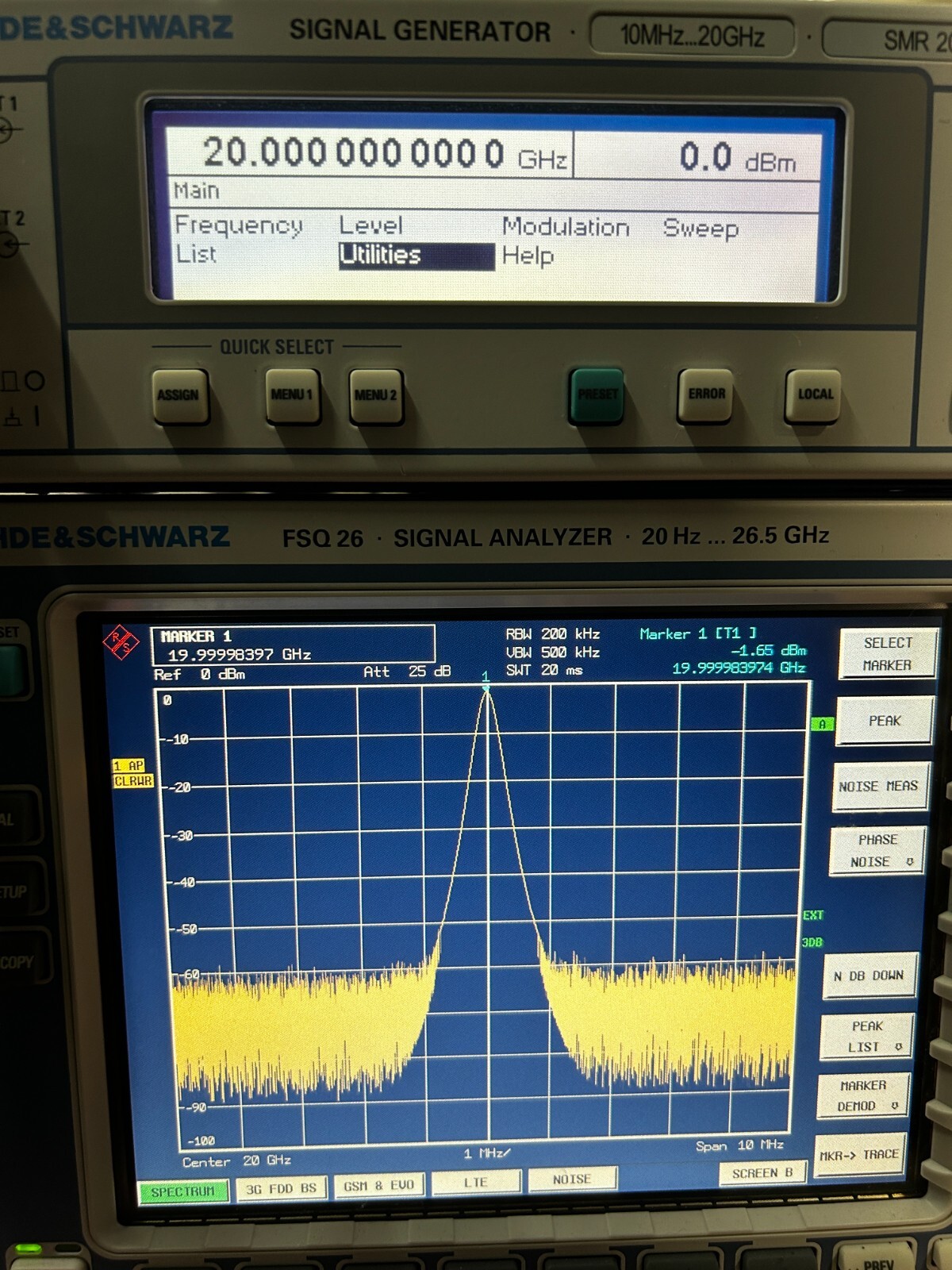Switch to the NOISE mode tab
The height and width of the screenshot is (1270, 952).
[x=572, y=1180]
